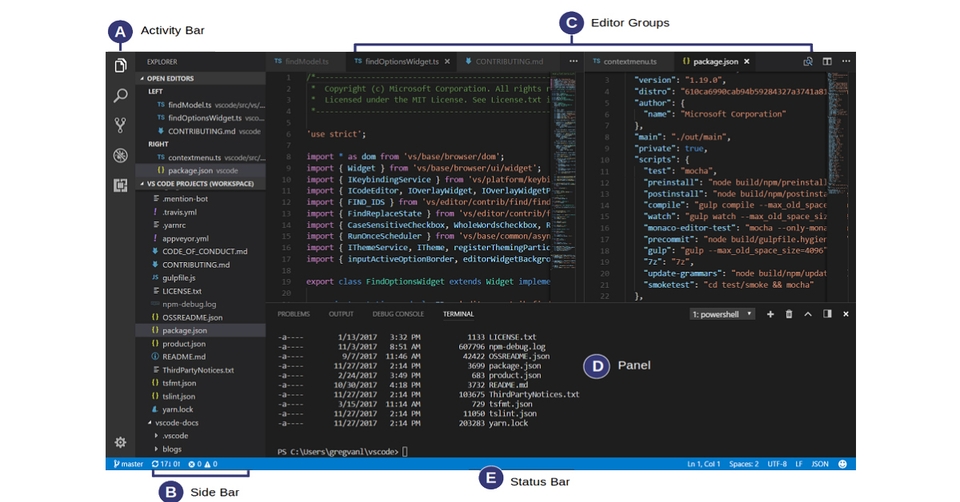Open tslint.json in the Explorer tree

pyautogui.click(x=200, y=396)
